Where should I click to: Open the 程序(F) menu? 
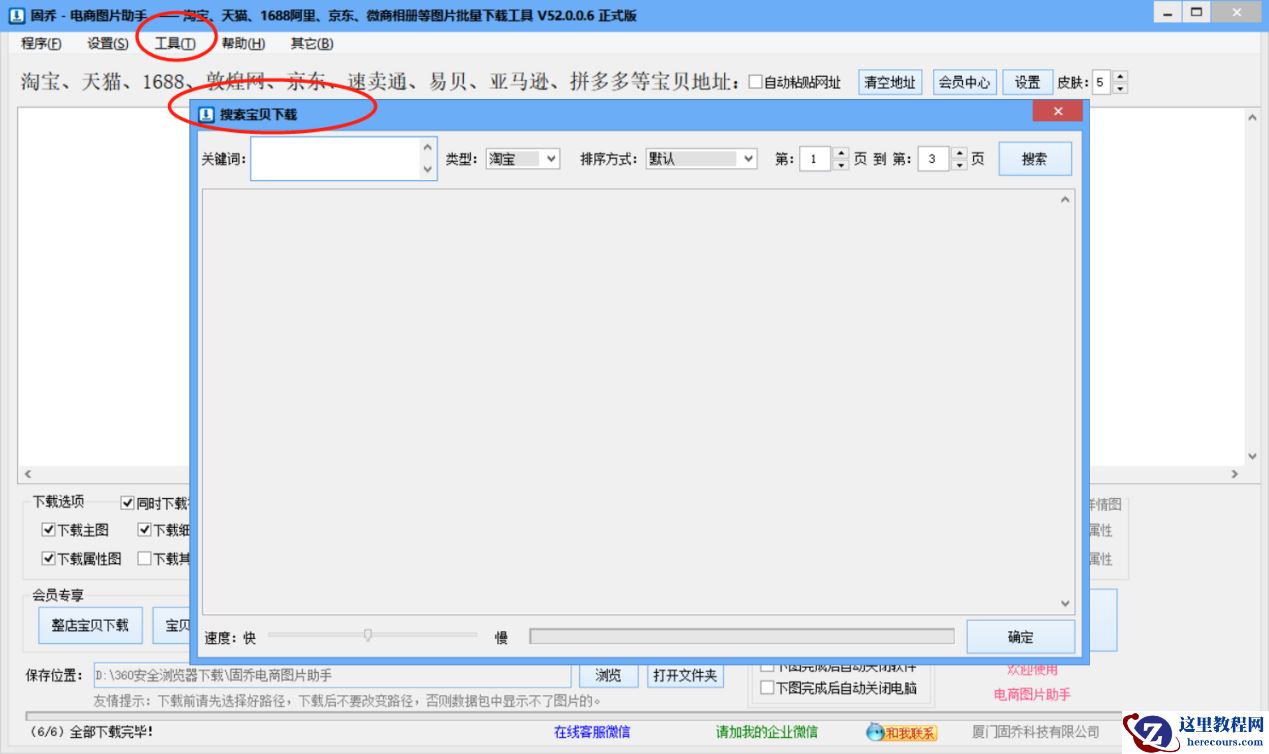pyautogui.click(x=41, y=43)
